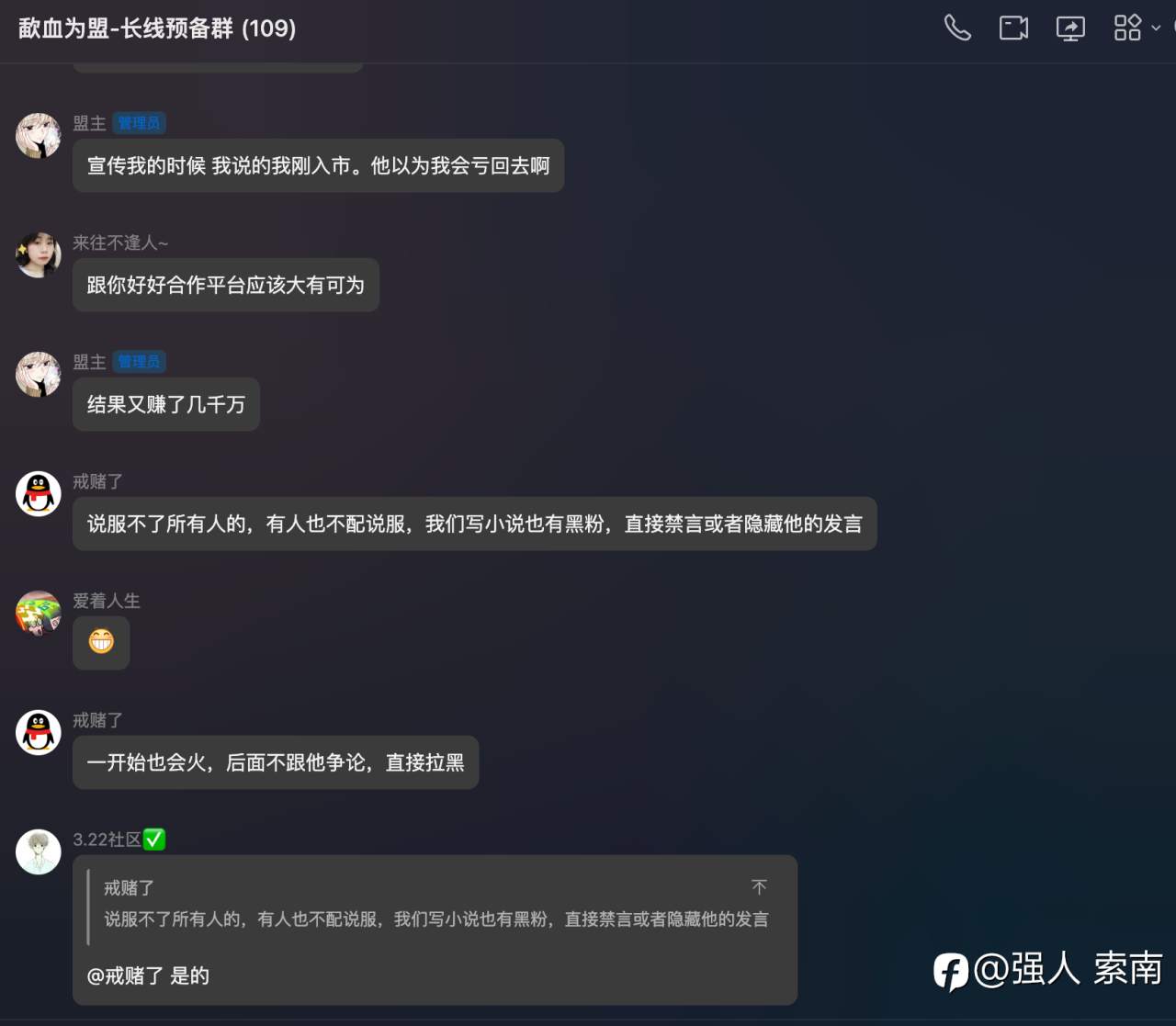Click the 盟主 avatar on the first message
The height and width of the screenshot is (1026, 1176).
coord(39,136)
